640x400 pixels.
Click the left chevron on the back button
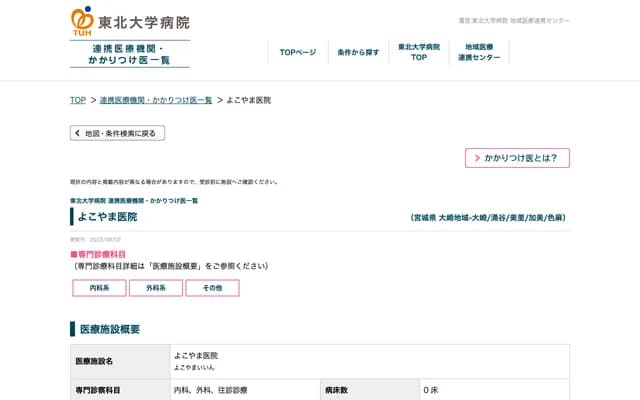(x=77, y=133)
